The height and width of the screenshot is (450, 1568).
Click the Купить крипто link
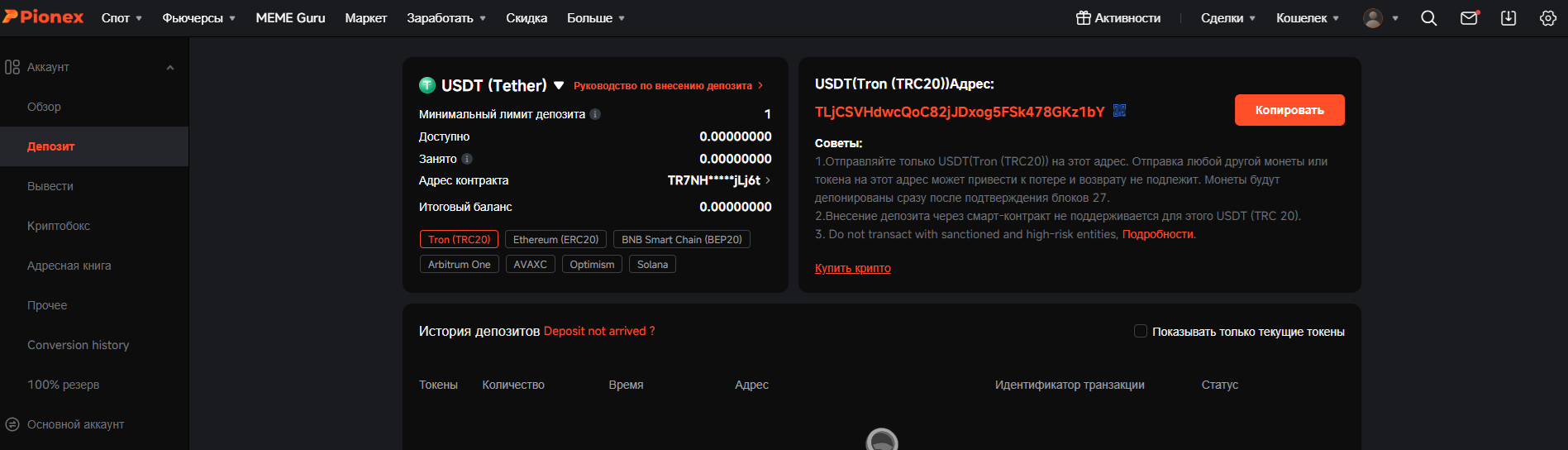[853, 268]
